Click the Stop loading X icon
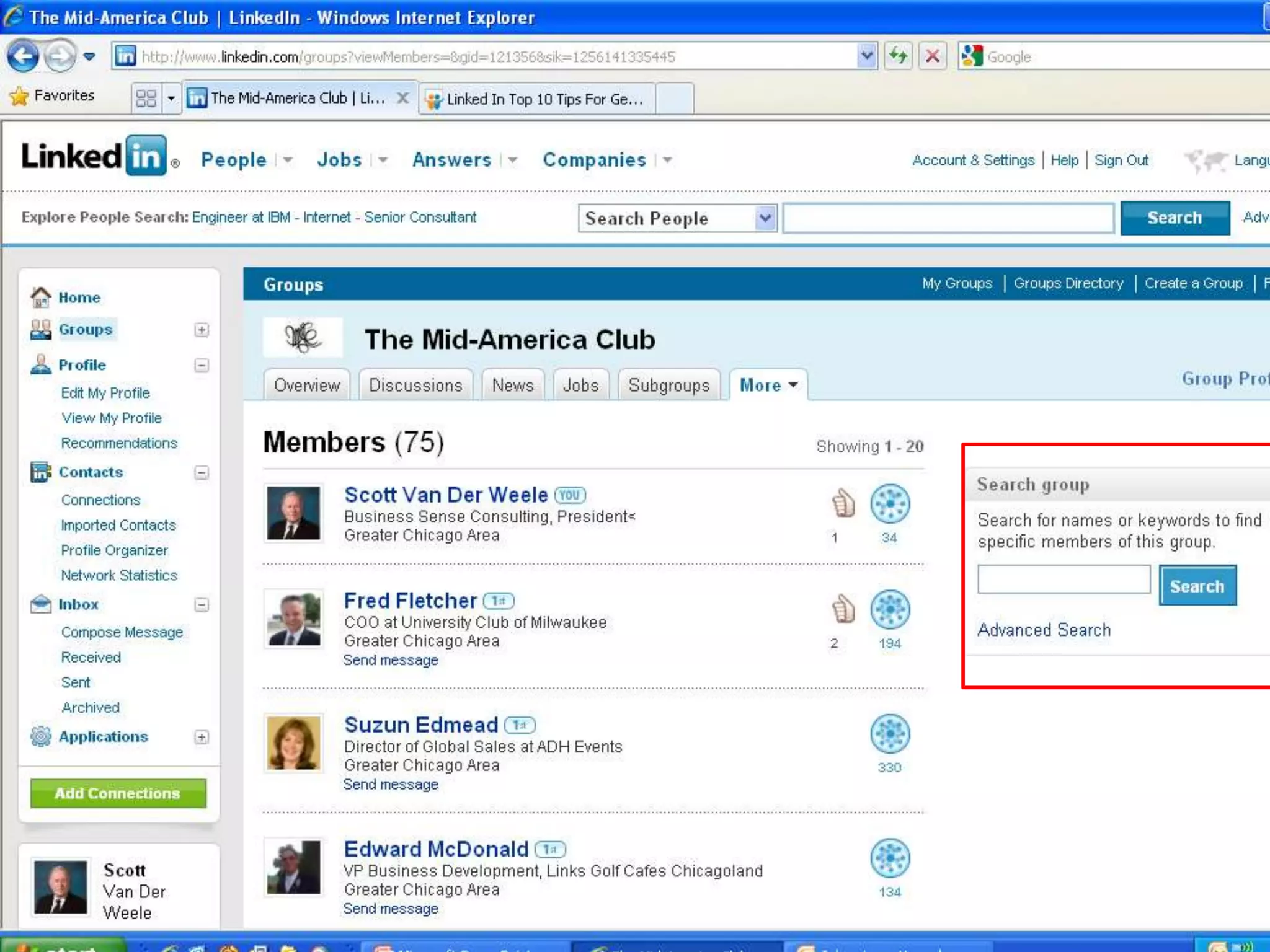This screenshot has height=952, width=1270. (x=932, y=56)
